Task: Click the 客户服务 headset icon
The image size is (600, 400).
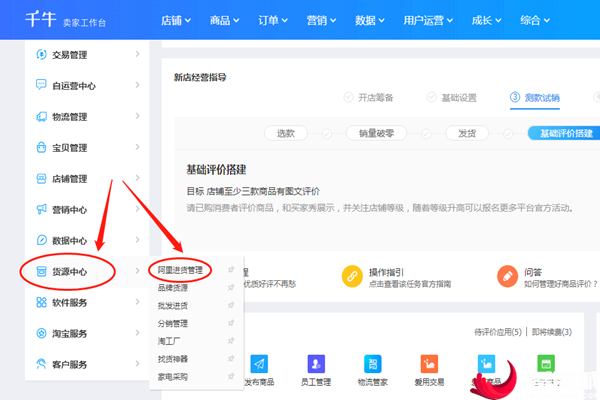Action: pyautogui.click(x=41, y=364)
